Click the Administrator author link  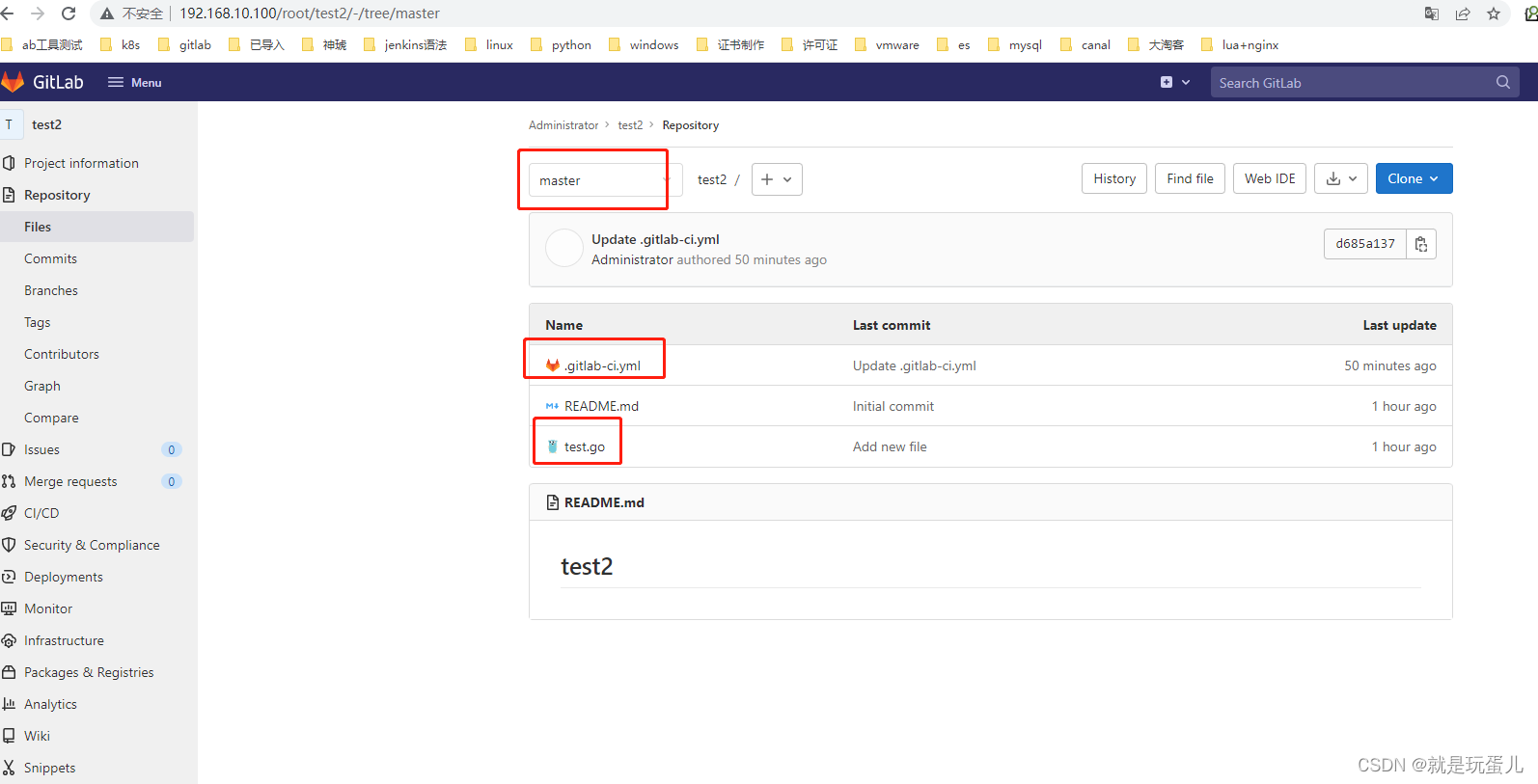point(632,259)
